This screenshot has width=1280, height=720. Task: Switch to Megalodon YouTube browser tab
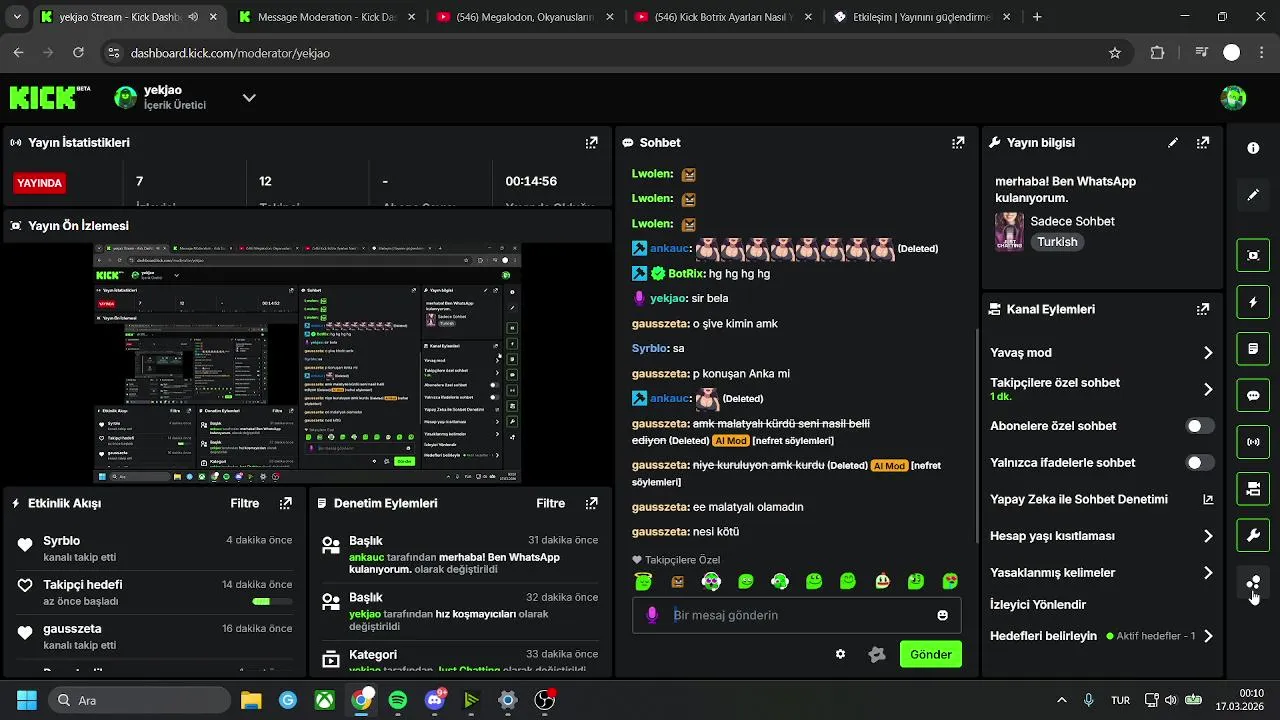coord(525,17)
